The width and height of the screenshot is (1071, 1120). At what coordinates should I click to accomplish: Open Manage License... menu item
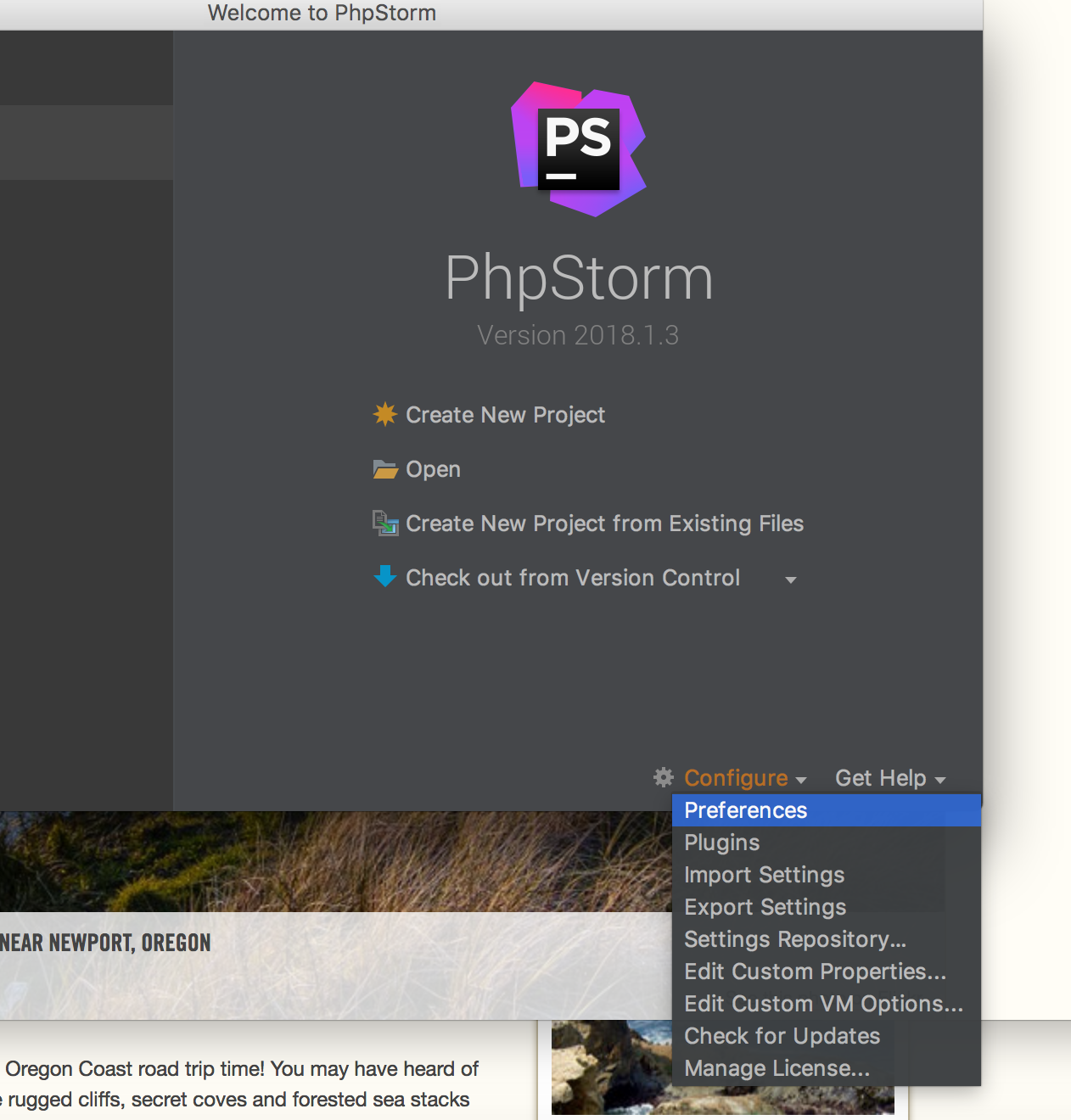[827, 1068]
